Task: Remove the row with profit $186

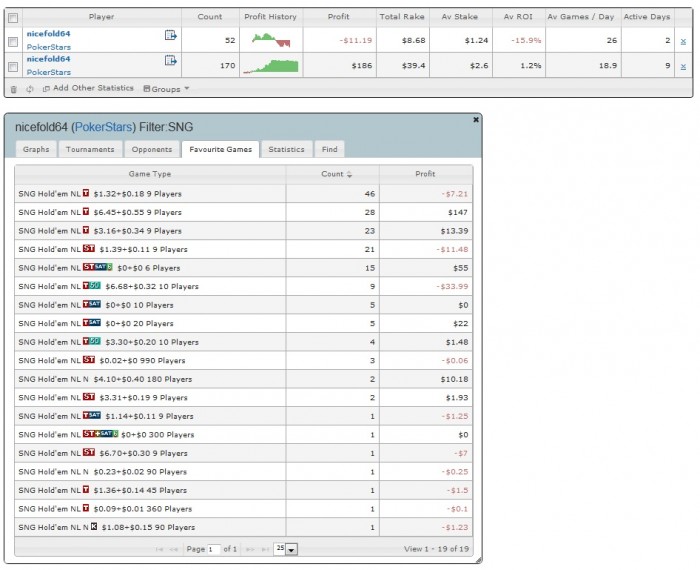Action: 683,67
